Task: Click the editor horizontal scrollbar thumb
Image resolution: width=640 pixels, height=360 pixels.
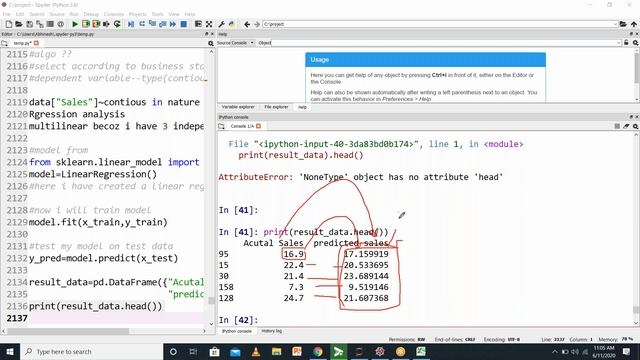Action: 68,331
